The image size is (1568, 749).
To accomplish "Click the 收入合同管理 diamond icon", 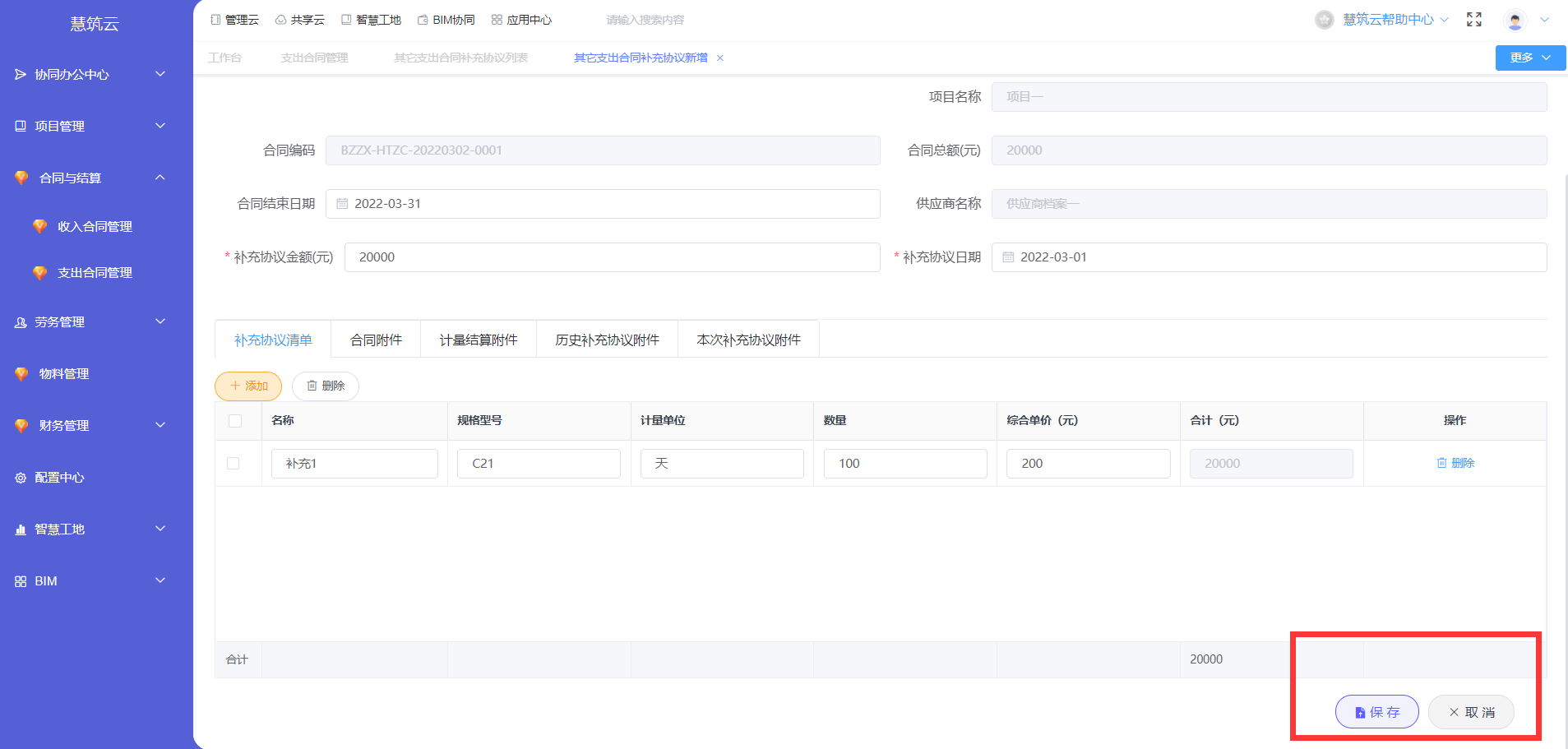I will click(x=39, y=226).
